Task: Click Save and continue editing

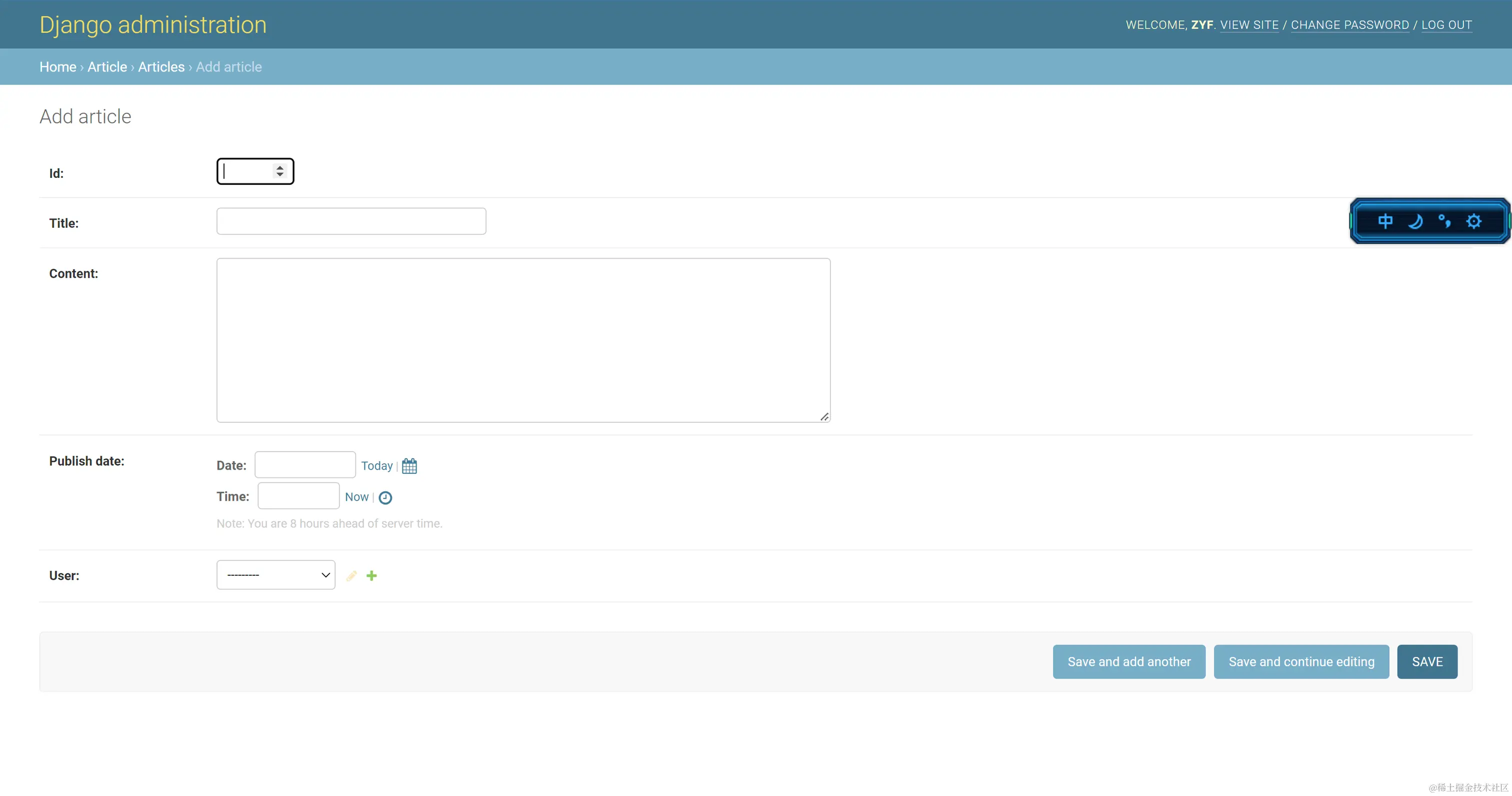Action: click(x=1300, y=662)
